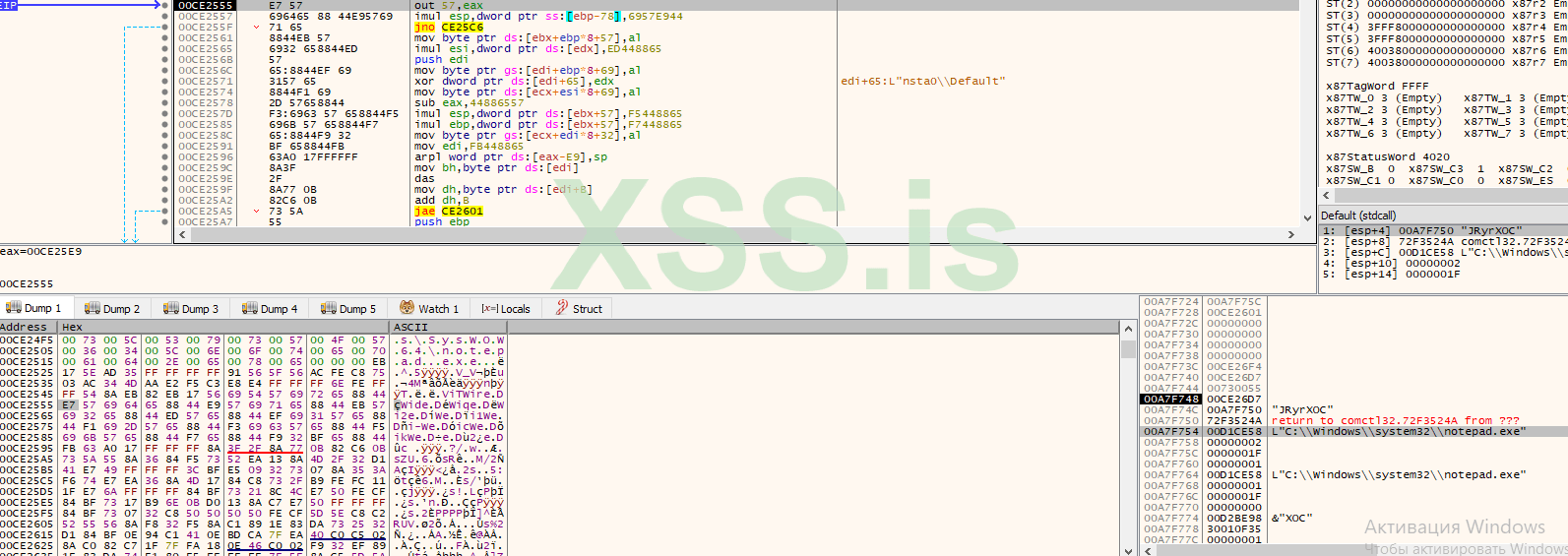Click the dump panel scrollbar up arrow

click(1128, 328)
